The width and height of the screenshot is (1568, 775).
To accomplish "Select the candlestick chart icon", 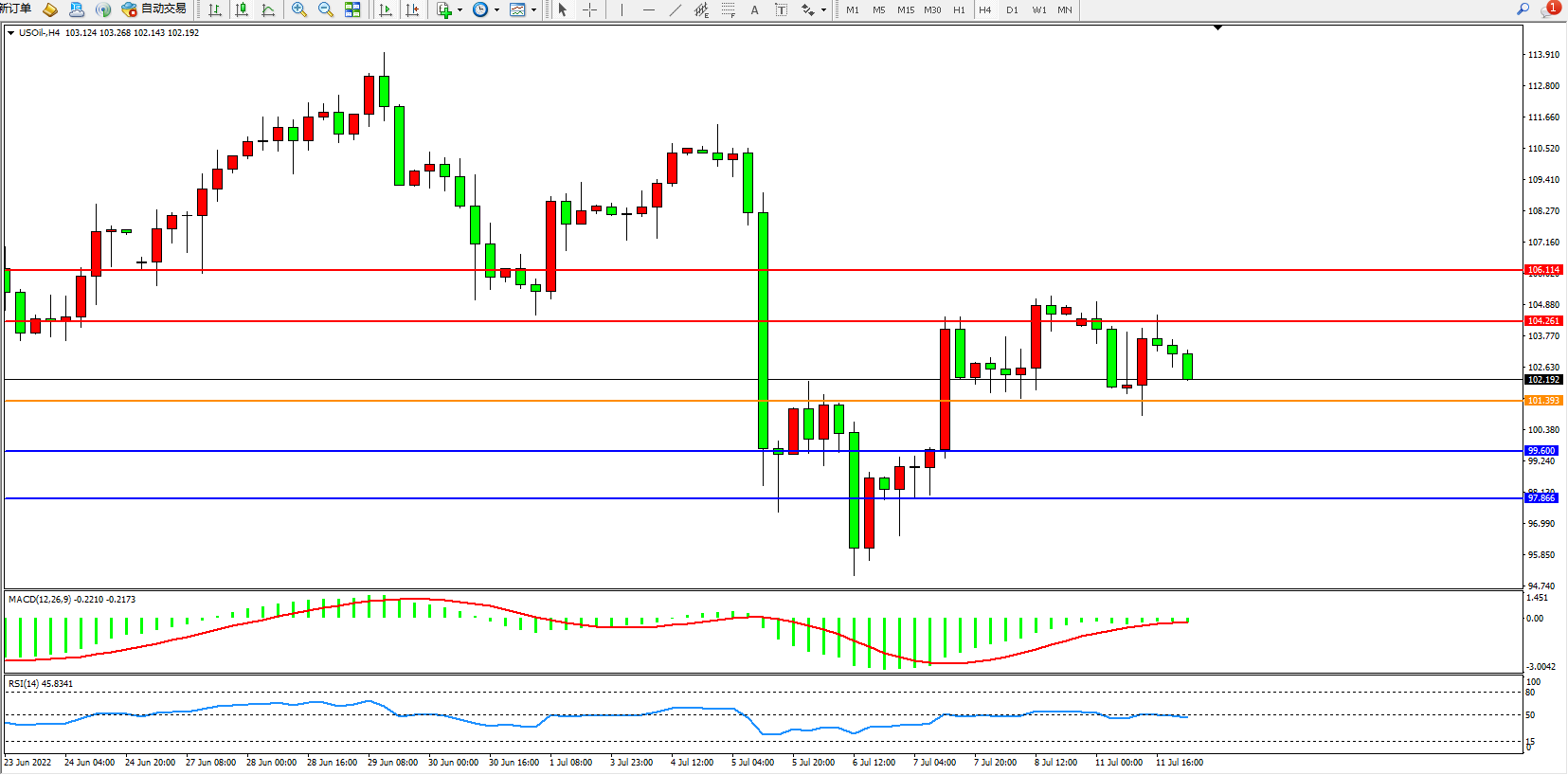I will click(242, 9).
